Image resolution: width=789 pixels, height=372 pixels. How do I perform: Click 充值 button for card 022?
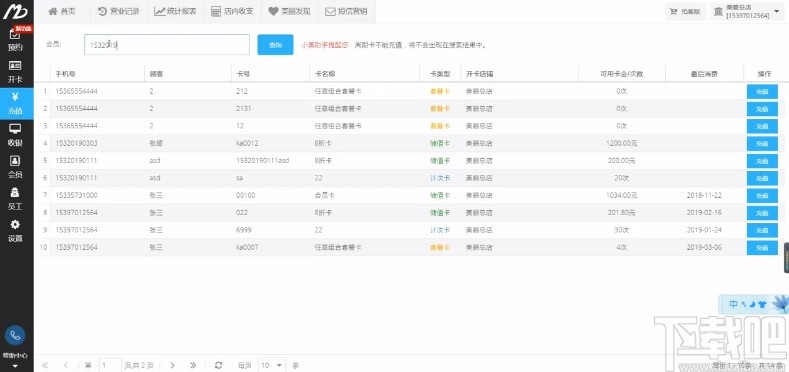click(762, 213)
